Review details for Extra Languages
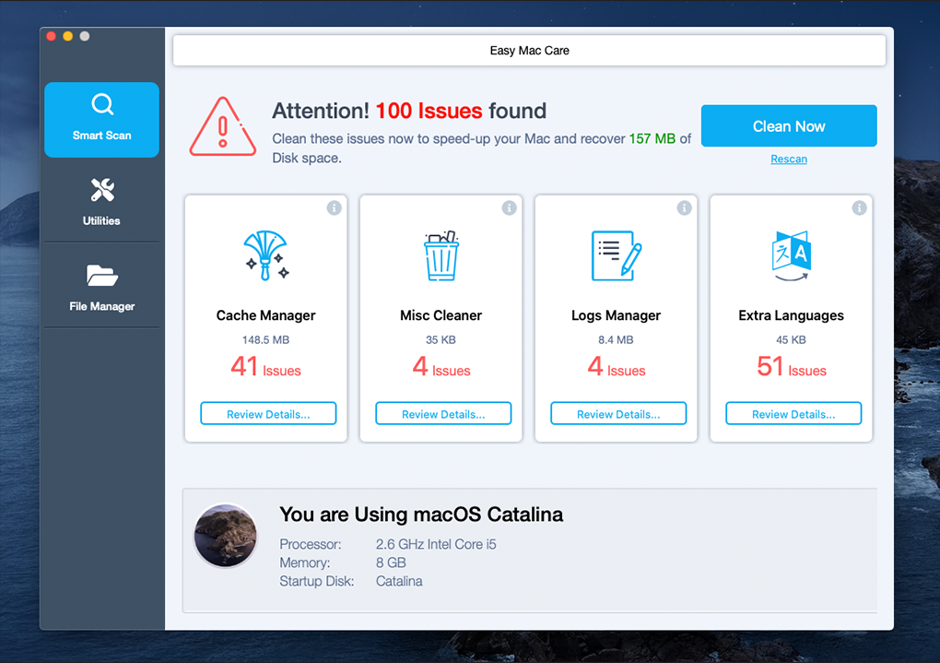 (793, 414)
